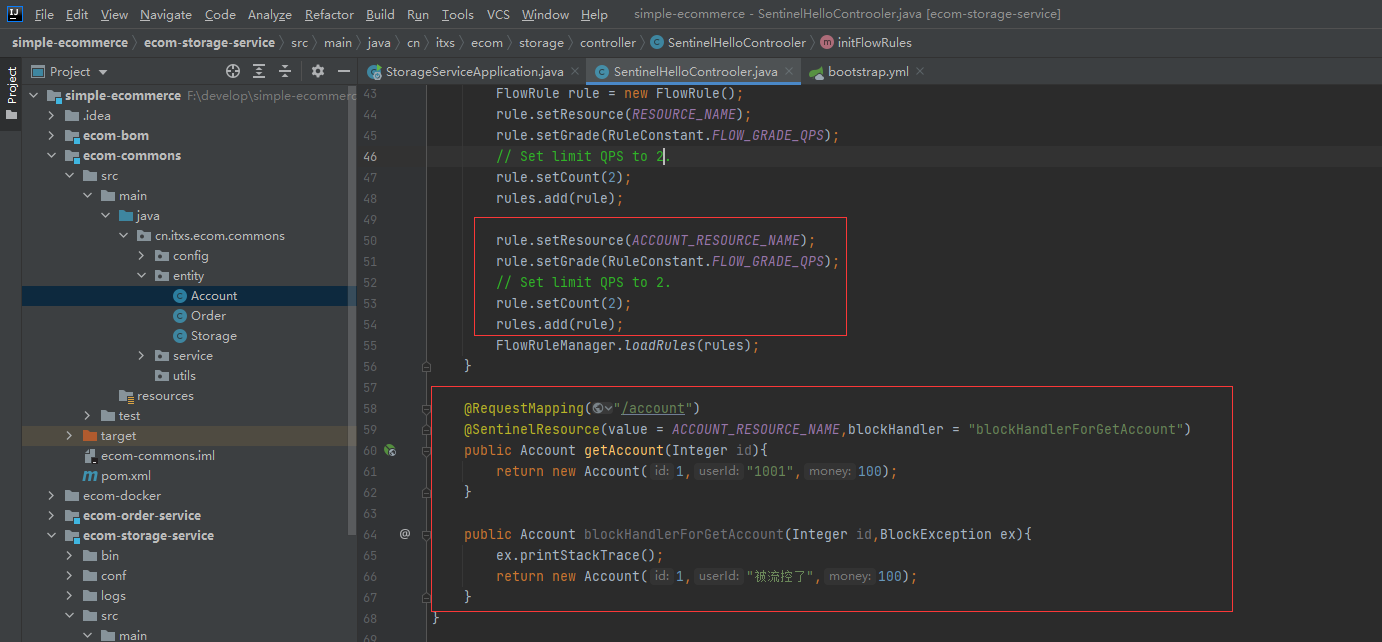Click the resources folder icon
This screenshot has width=1382, height=642.
pos(126,396)
